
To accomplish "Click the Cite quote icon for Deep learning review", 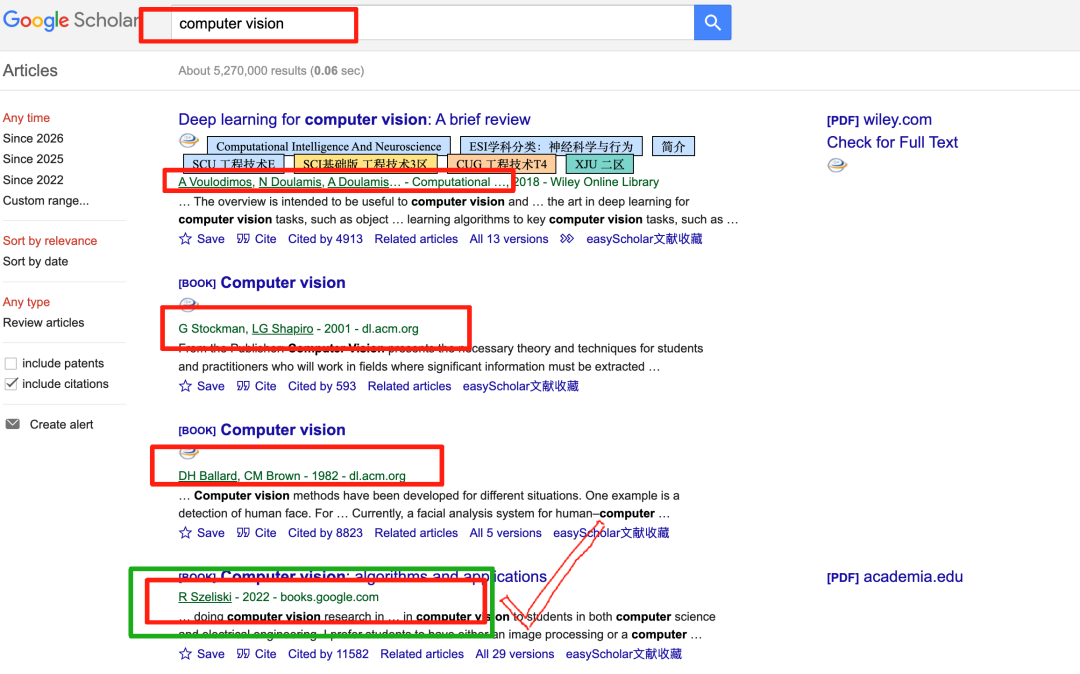I will [243, 239].
